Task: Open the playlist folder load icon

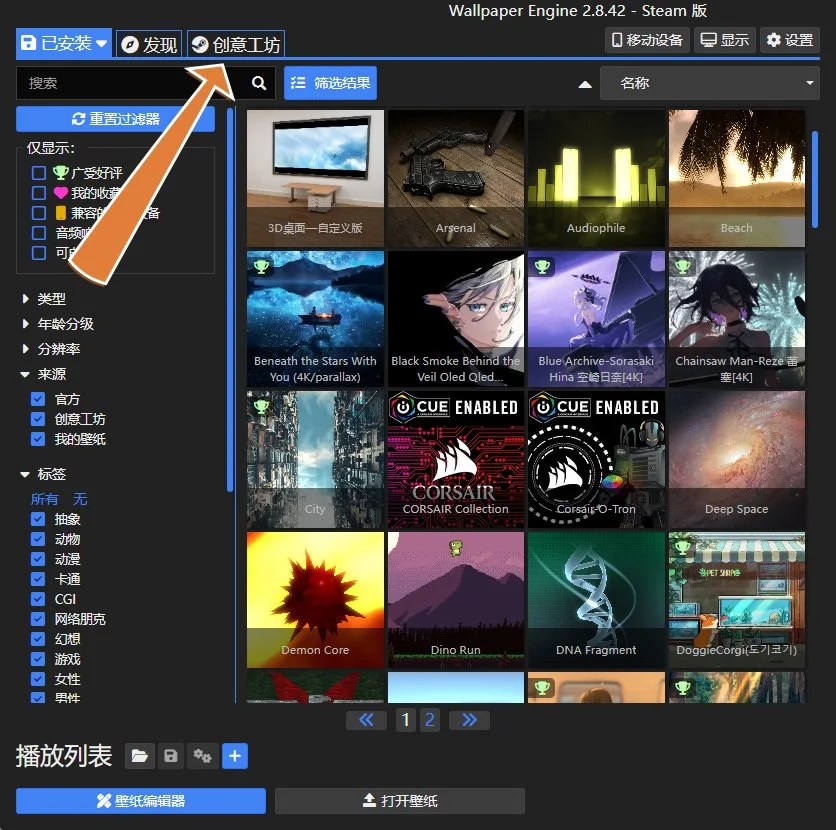Action: point(140,756)
